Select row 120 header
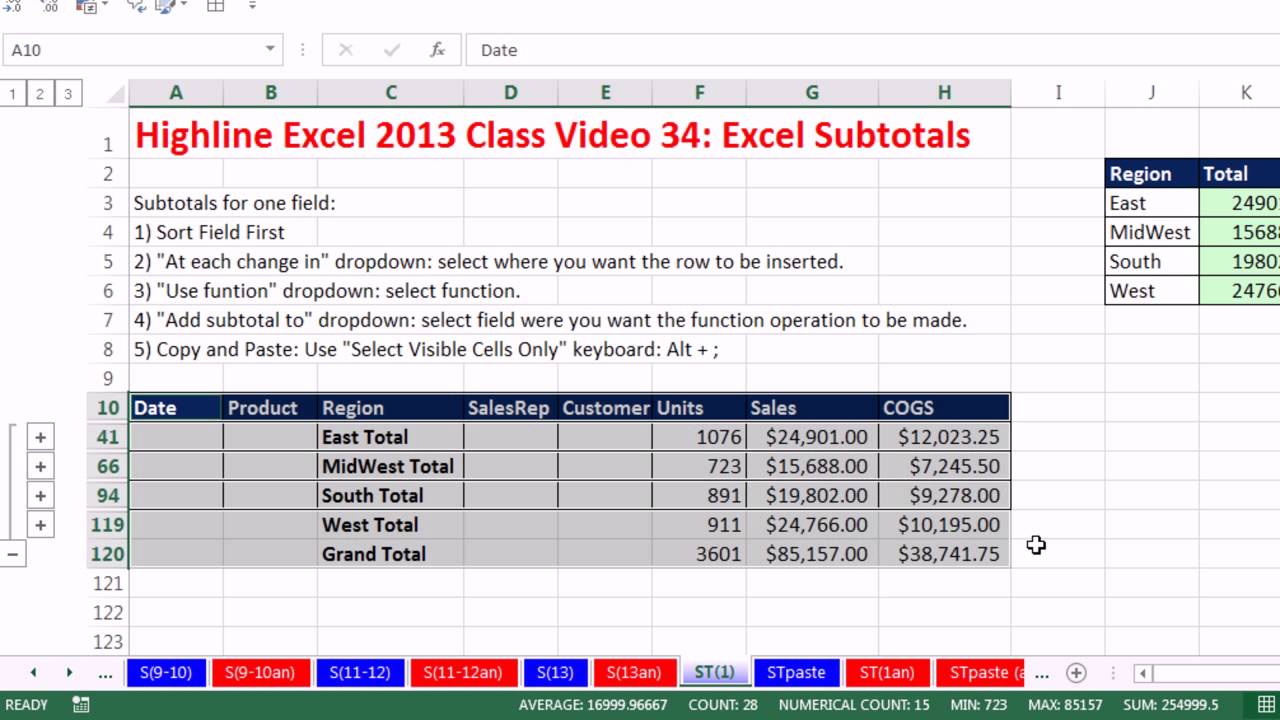This screenshot has height=720, width=1280. click(108, 554)
